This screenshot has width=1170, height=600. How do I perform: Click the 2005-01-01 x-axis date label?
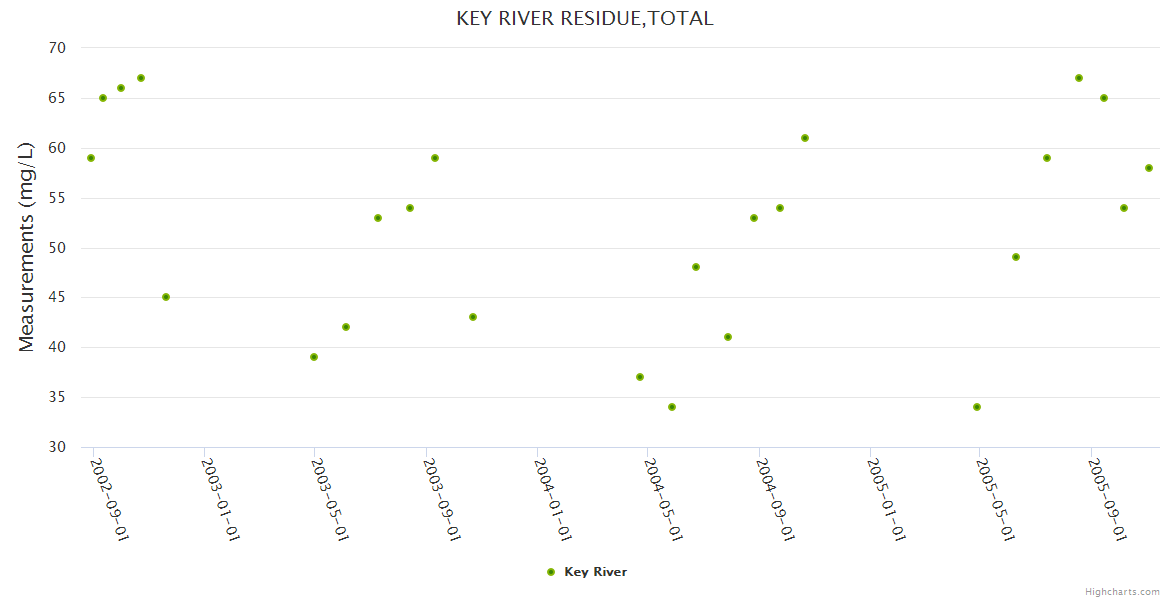pyautogui.click(x=886, y=499)
